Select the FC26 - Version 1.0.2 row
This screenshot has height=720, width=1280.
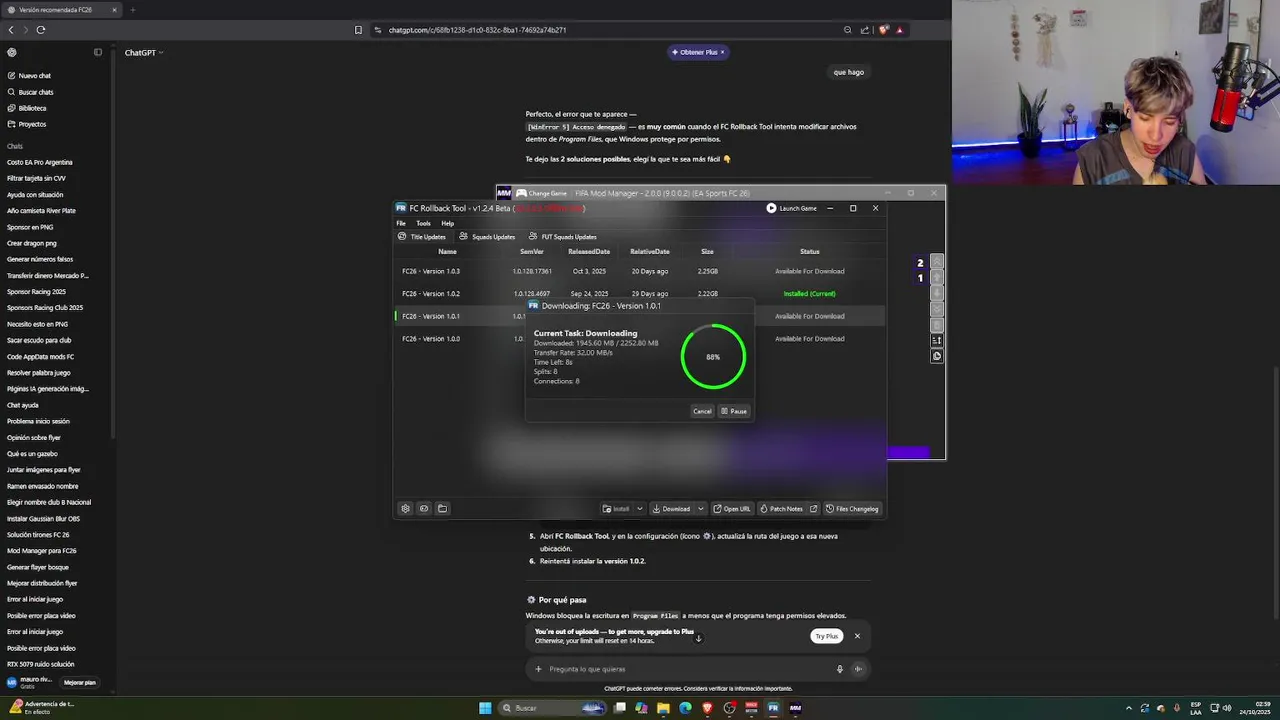pyautogui.click(x=640, y=293)
